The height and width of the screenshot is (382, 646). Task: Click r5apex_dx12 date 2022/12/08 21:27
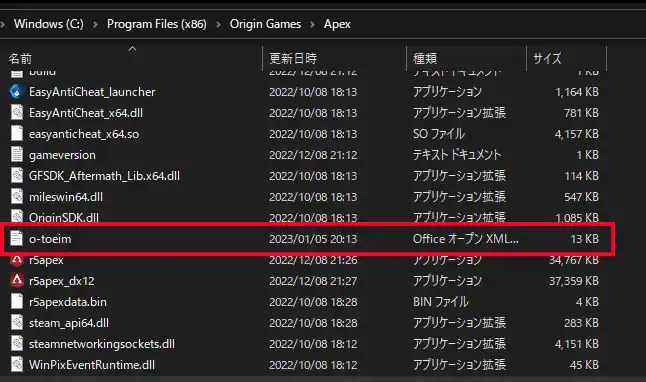tap(313, 281)
